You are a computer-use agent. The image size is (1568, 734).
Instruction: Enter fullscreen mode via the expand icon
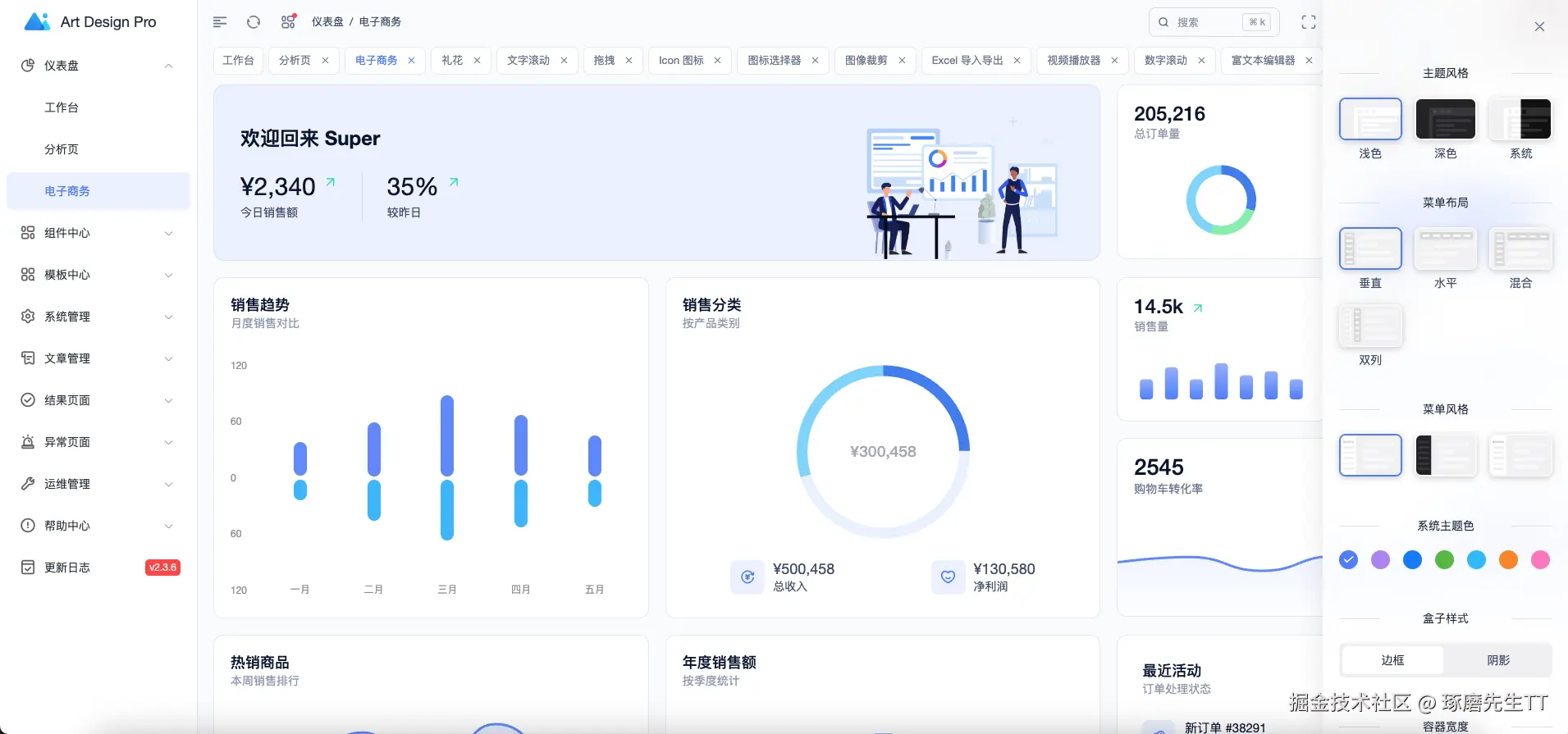[x=1309, y=22]
